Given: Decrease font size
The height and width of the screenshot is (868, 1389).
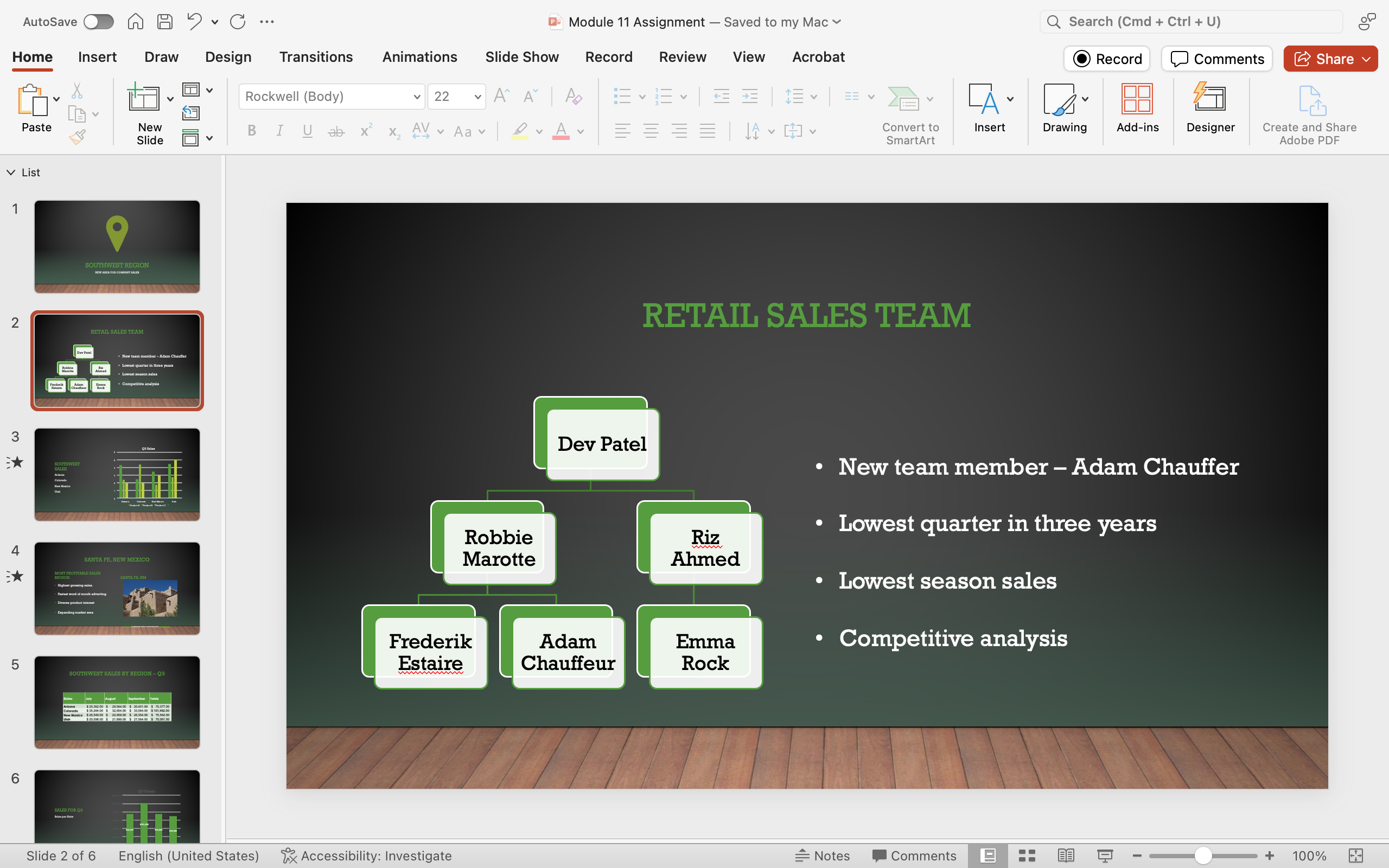Looking at the screenshot, I should pyautogui.click(x=531, y=96).
